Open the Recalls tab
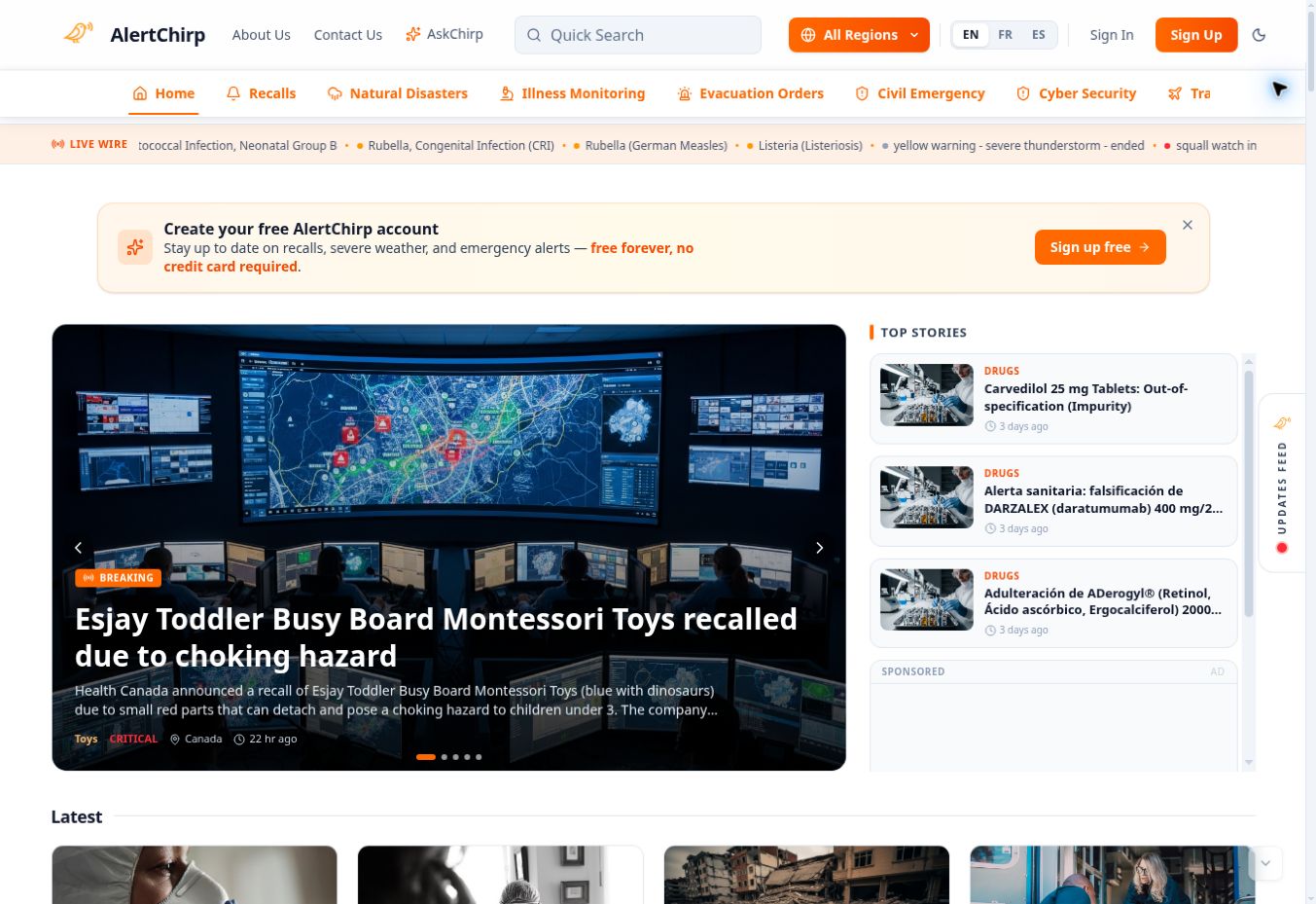The width and height of the screenshot is (1316, 904). [x=261, y=93]
